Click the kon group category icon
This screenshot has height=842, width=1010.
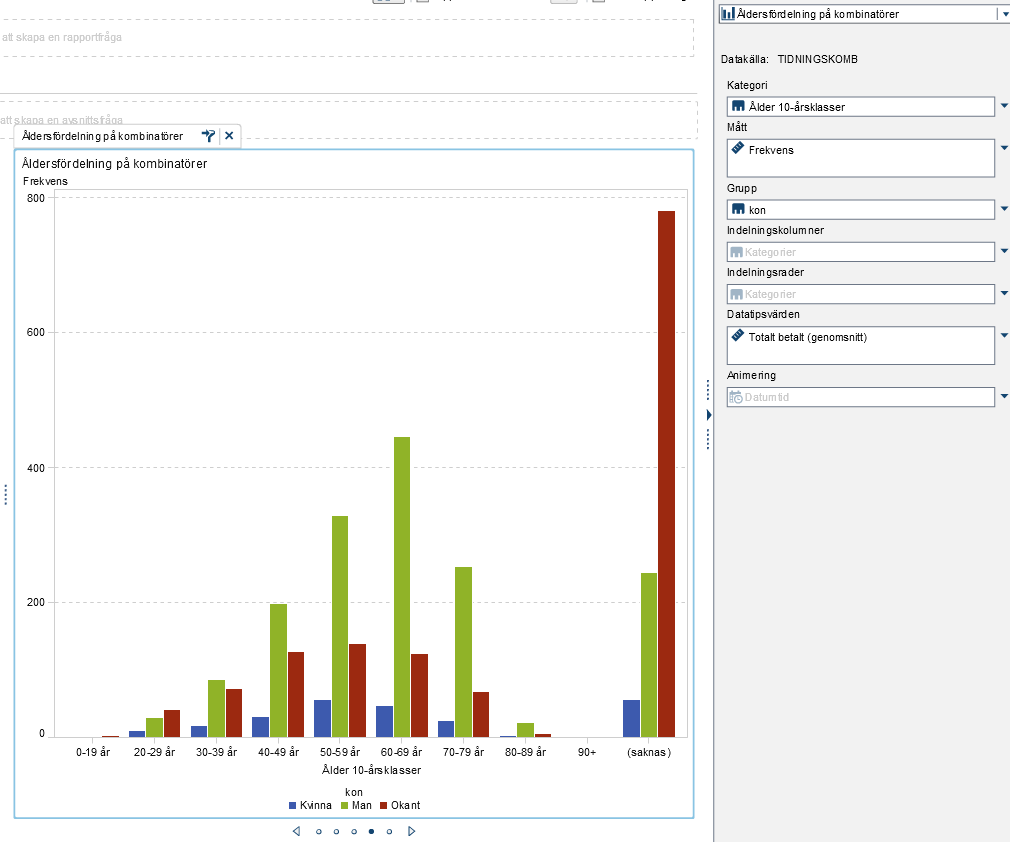tap(738, 209)
